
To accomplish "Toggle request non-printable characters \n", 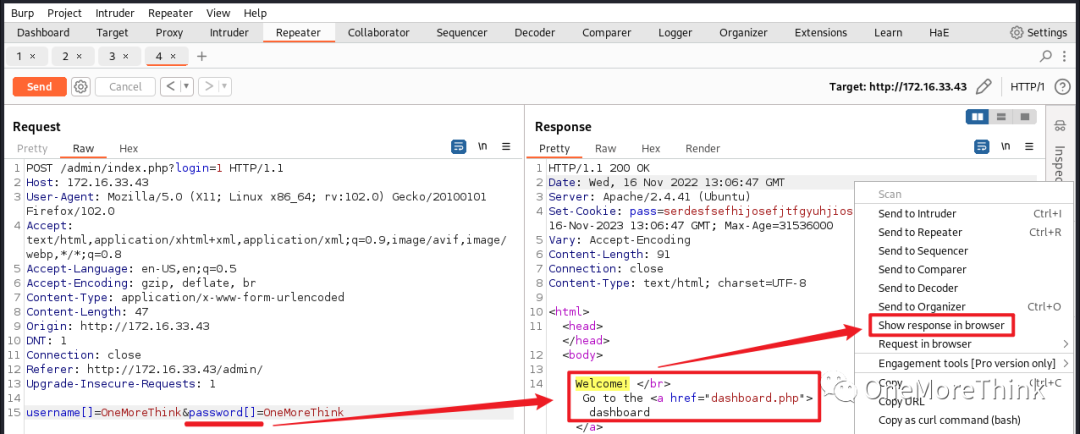I will tap(483, 147).
